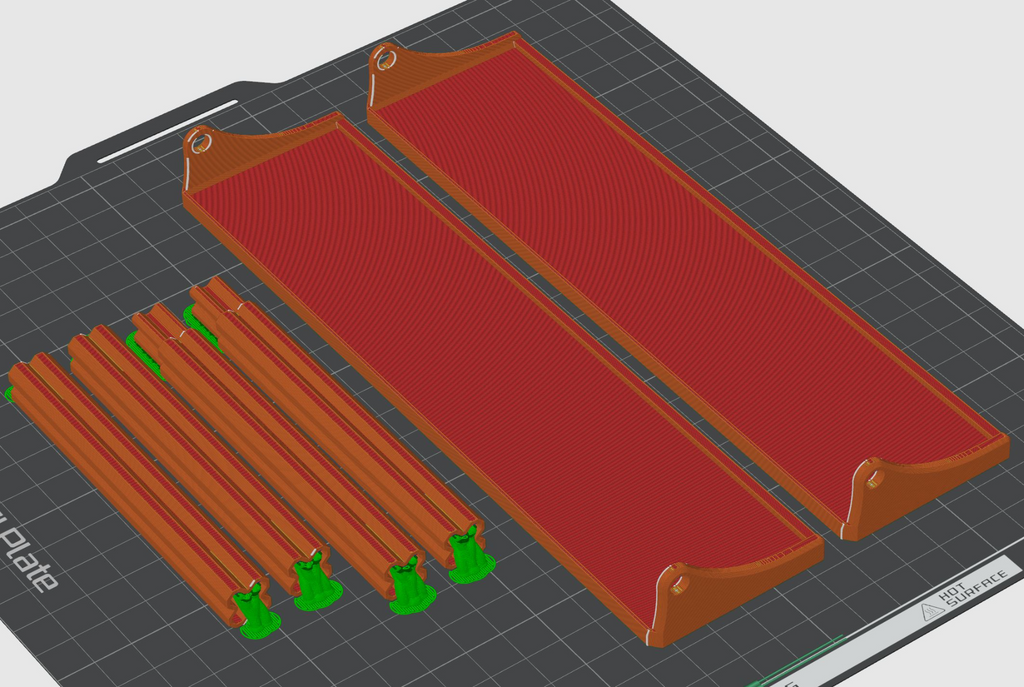Click the left tray's upper mounting hole
Image resolution: width=1024 pixels, height=687 pixels.
pos(202,144)
